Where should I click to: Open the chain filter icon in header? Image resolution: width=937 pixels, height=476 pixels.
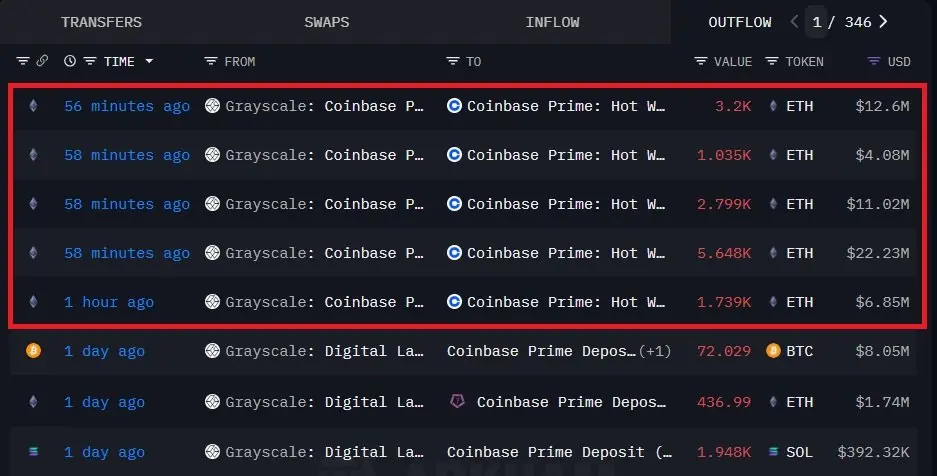pyautogui.click(x=23, y=61)
